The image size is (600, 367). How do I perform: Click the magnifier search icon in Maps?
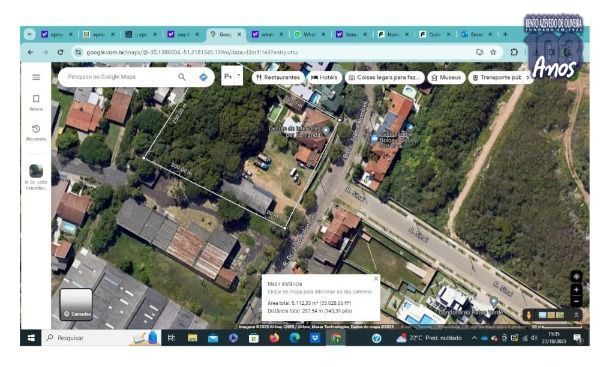coord(182,77)
